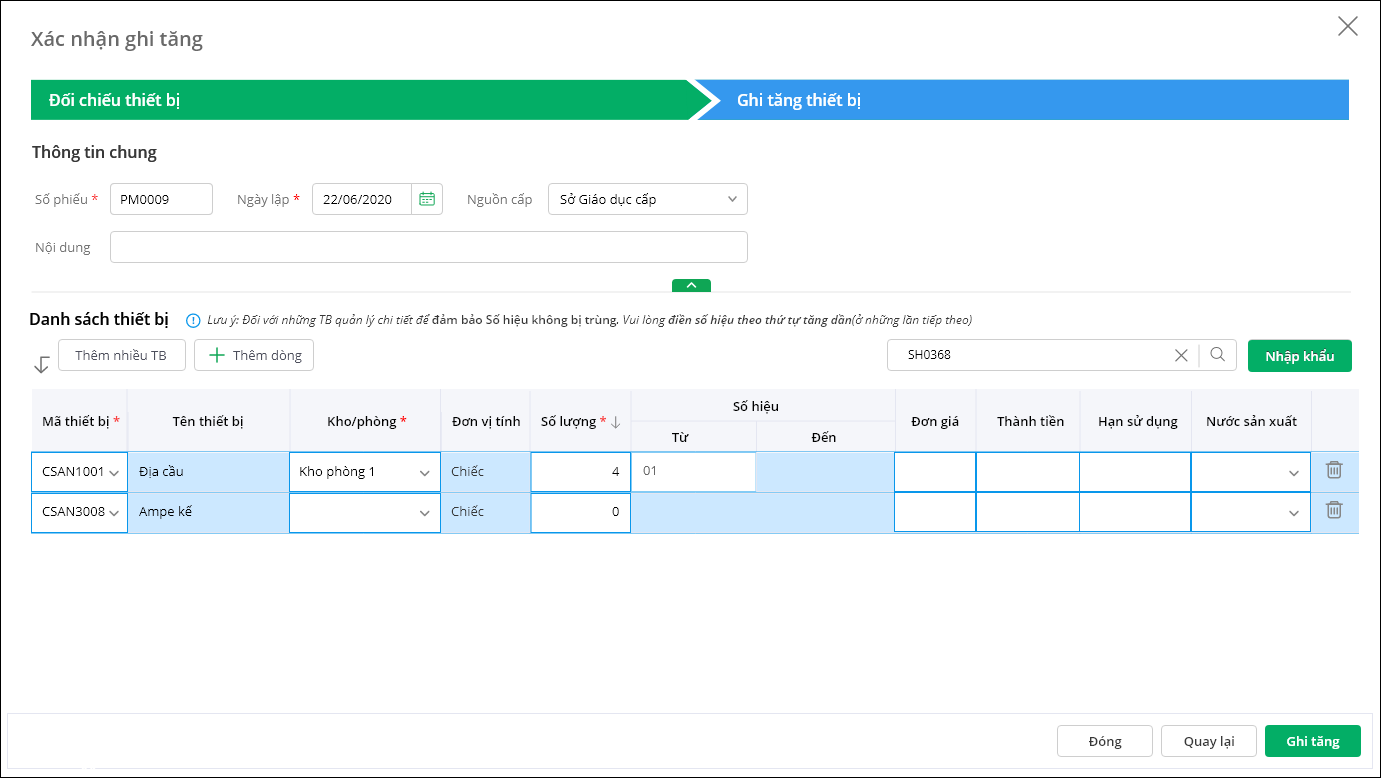The height and width of the screenshot is (778, 1381).
Task: Click the search magnifier icon
Action: tap(1217, 354)
